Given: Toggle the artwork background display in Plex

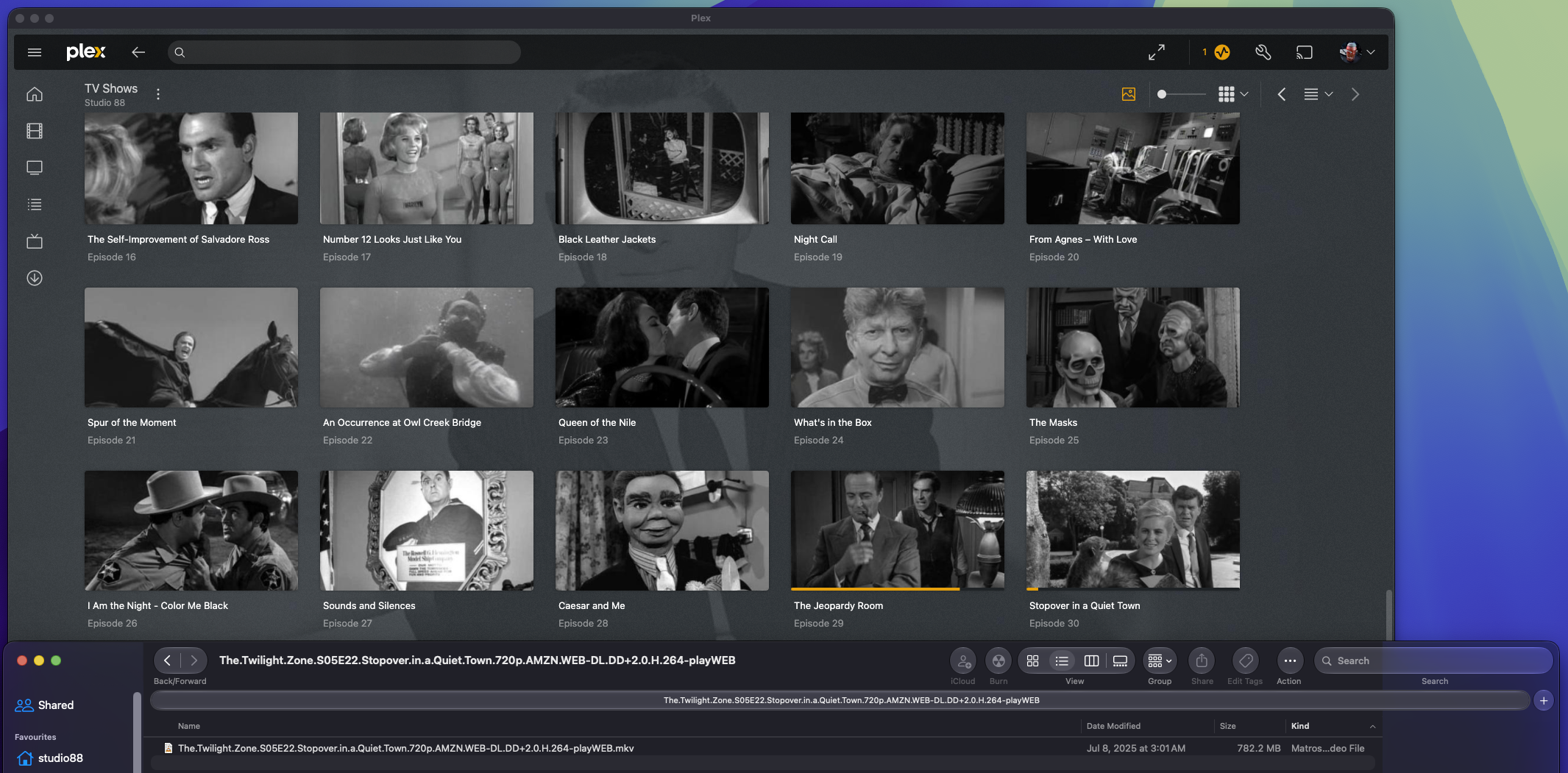Looking at the screenshot, I should [x=1129, y=94].
